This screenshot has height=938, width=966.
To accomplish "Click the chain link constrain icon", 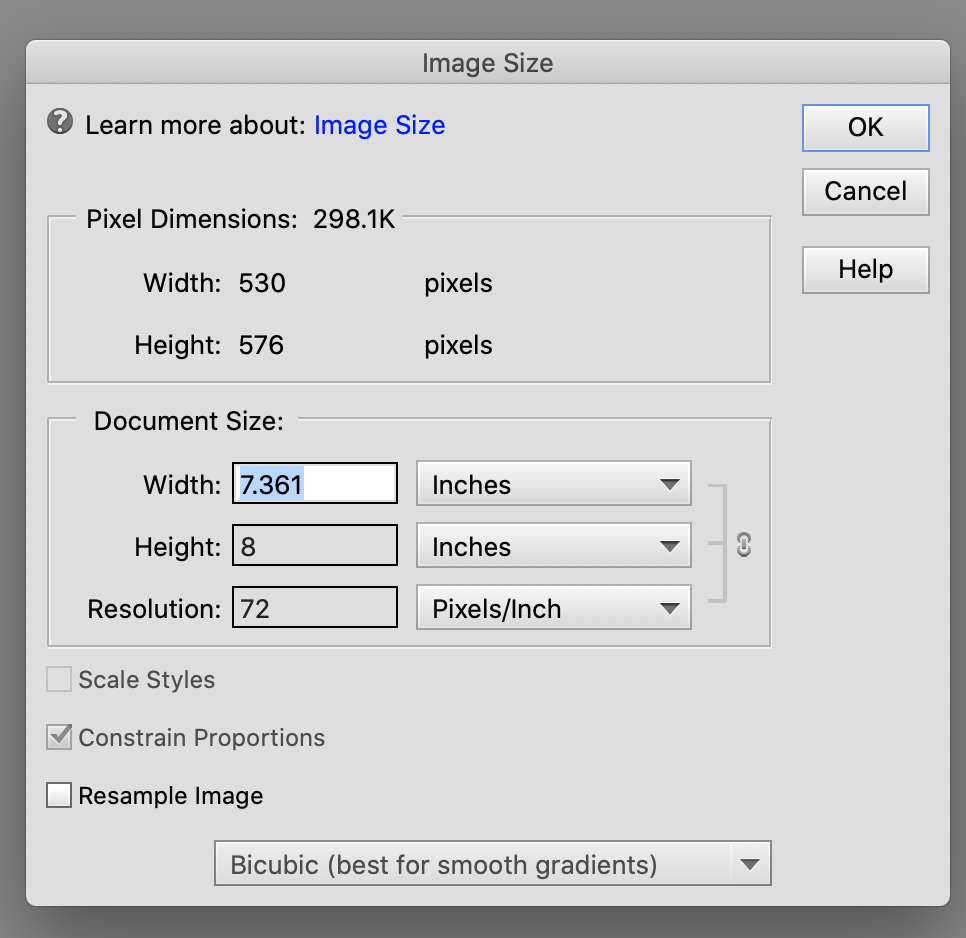I will (743, 545).
